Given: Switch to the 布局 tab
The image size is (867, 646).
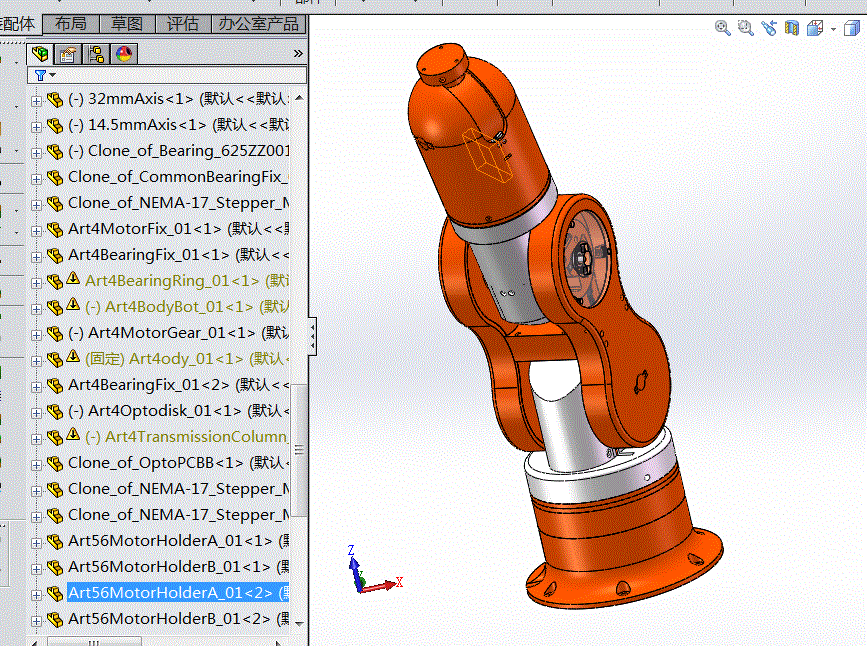Looking at the screenshot, I should 70,24.
